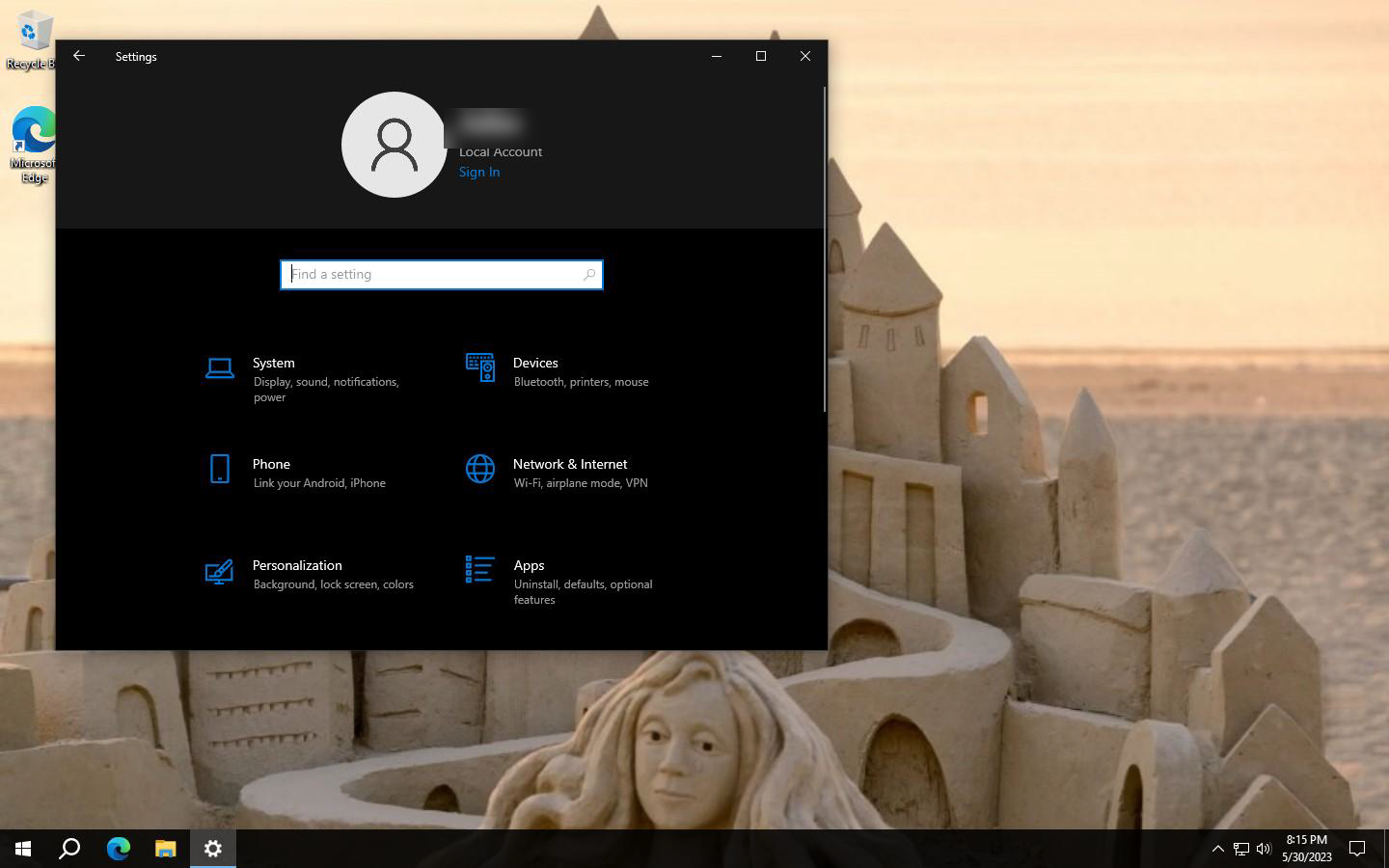Open Network & Internet settings
This screenshot has height=868, width=1389.
pos(570,464)
